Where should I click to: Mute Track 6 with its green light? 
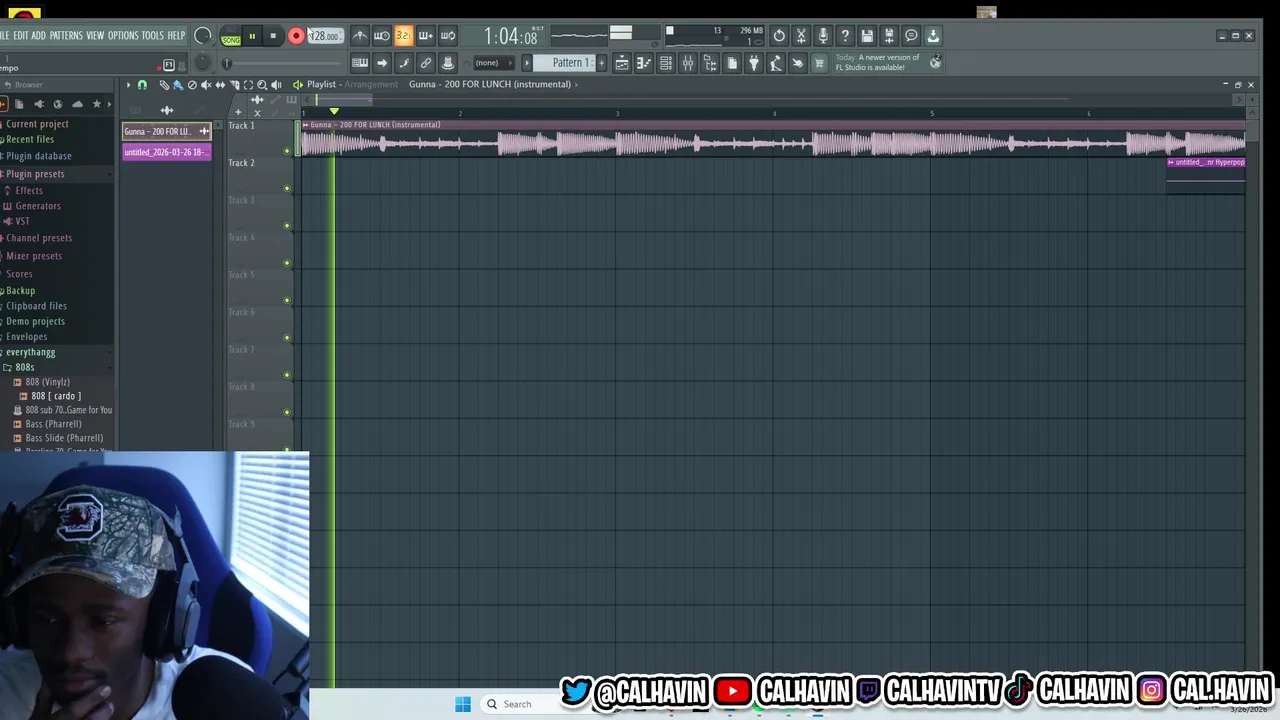tap(287, 338)
